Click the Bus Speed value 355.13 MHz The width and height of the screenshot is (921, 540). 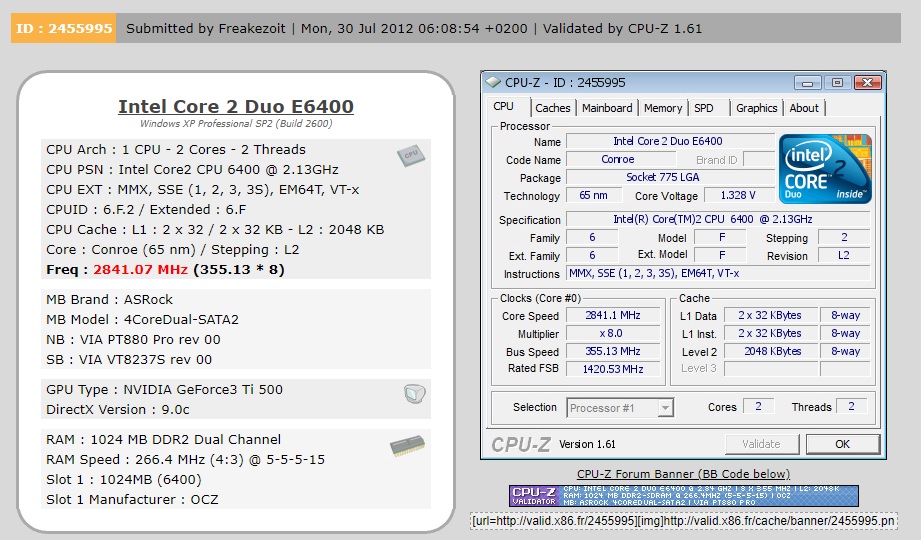coord(613,351)
